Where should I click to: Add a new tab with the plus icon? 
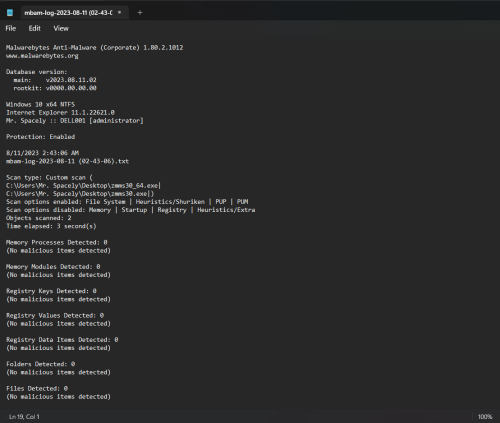coord(140,13)
